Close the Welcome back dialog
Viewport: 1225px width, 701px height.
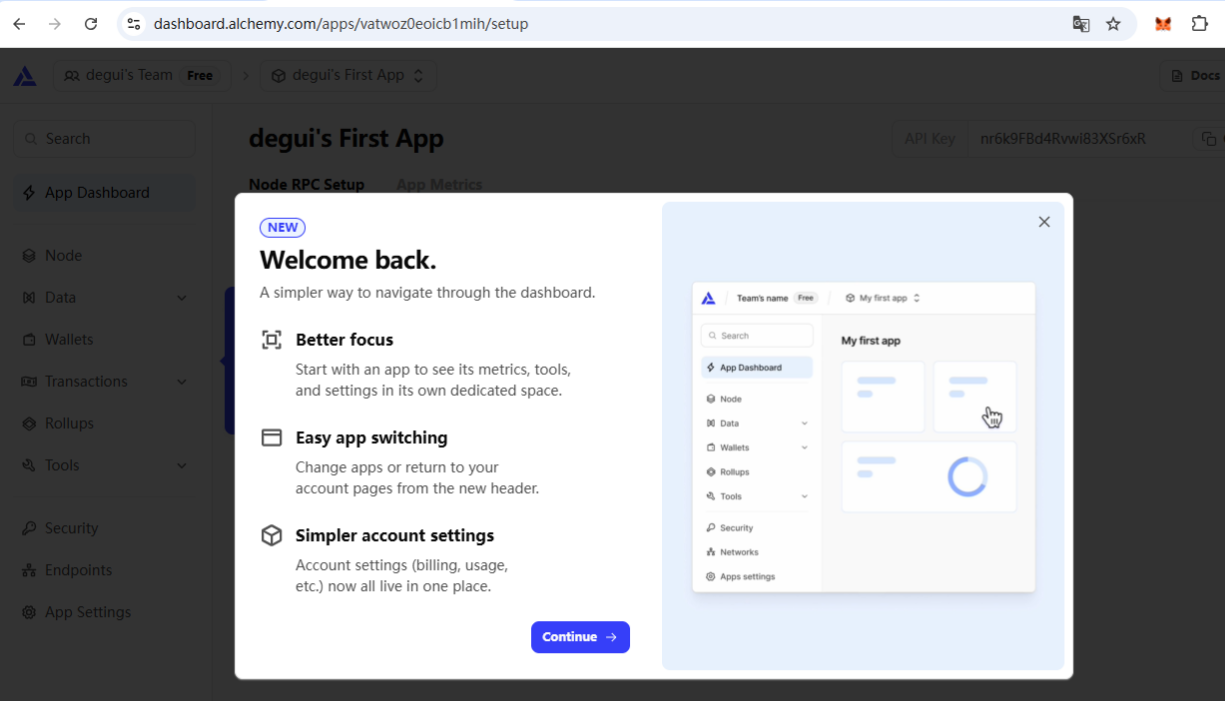coord(1044,222)
